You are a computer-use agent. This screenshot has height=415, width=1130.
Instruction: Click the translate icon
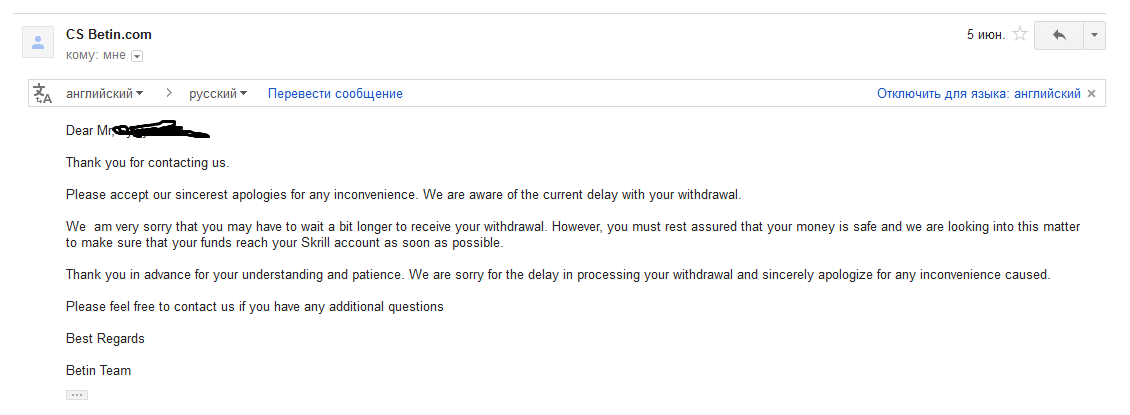pyautogui.click(x=43, y=94)
